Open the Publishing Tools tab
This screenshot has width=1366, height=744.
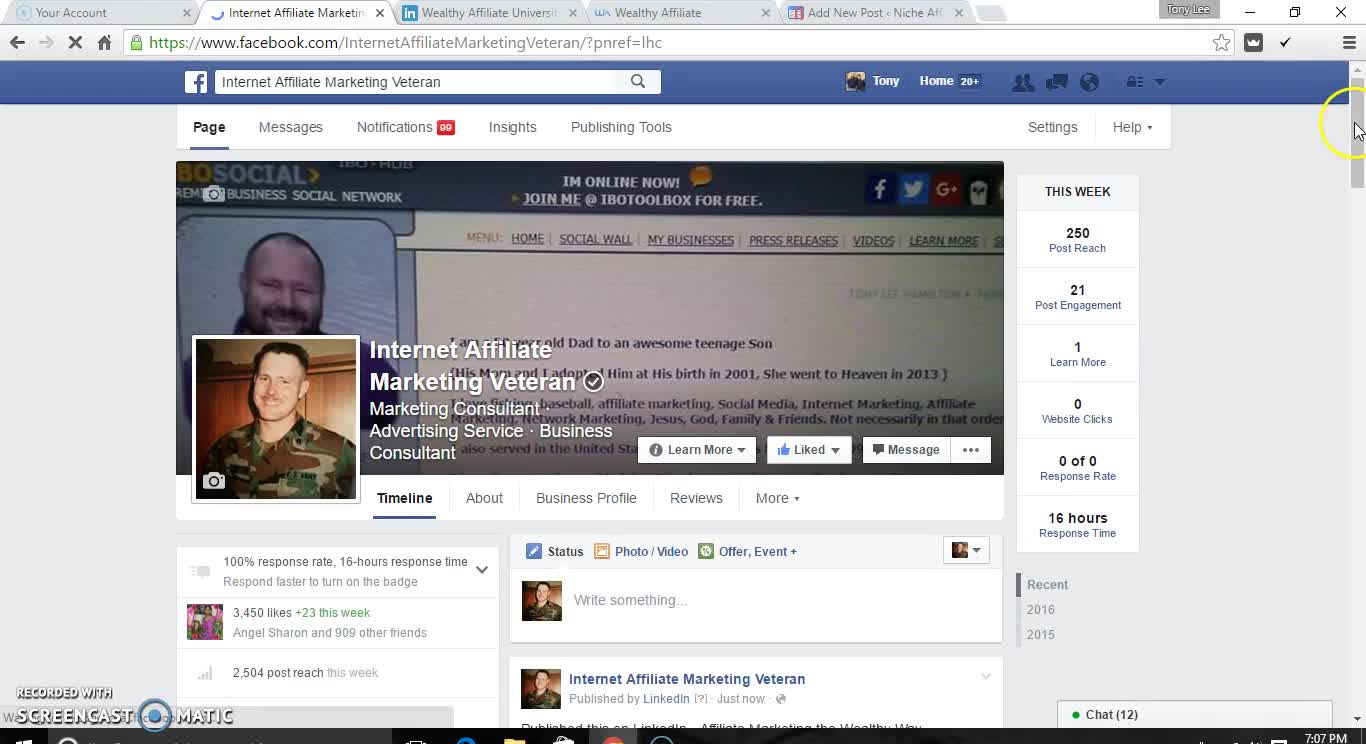pos(621,127)
